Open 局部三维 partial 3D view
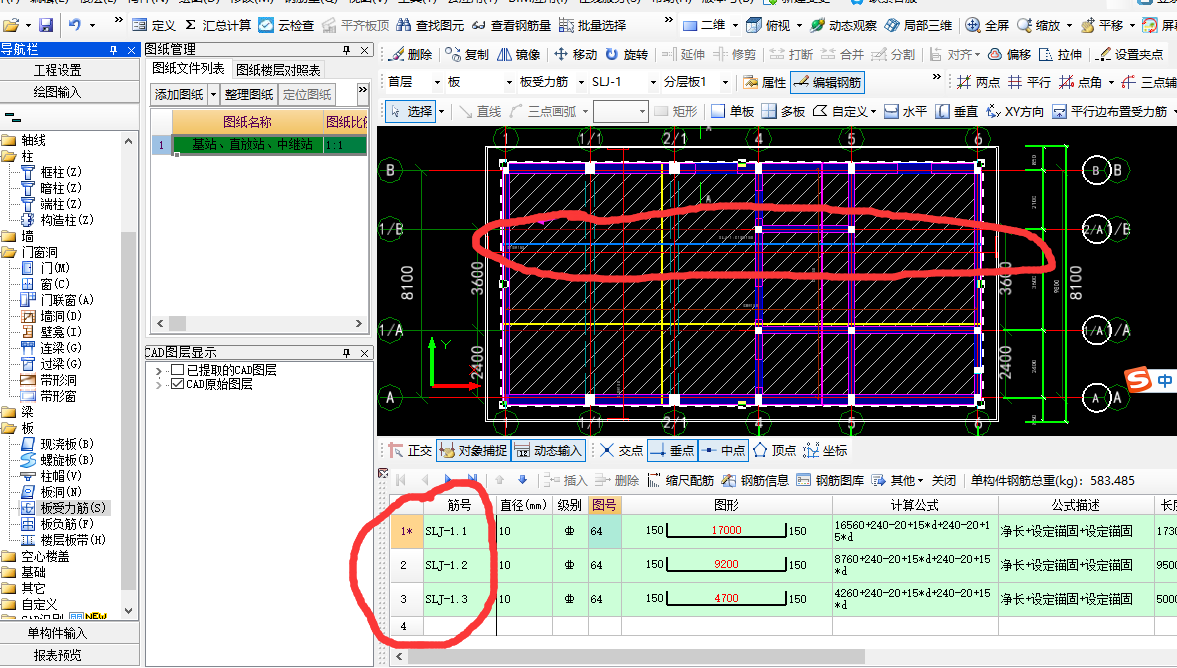This screenshot has height=668, width=1177. (918, 26)
